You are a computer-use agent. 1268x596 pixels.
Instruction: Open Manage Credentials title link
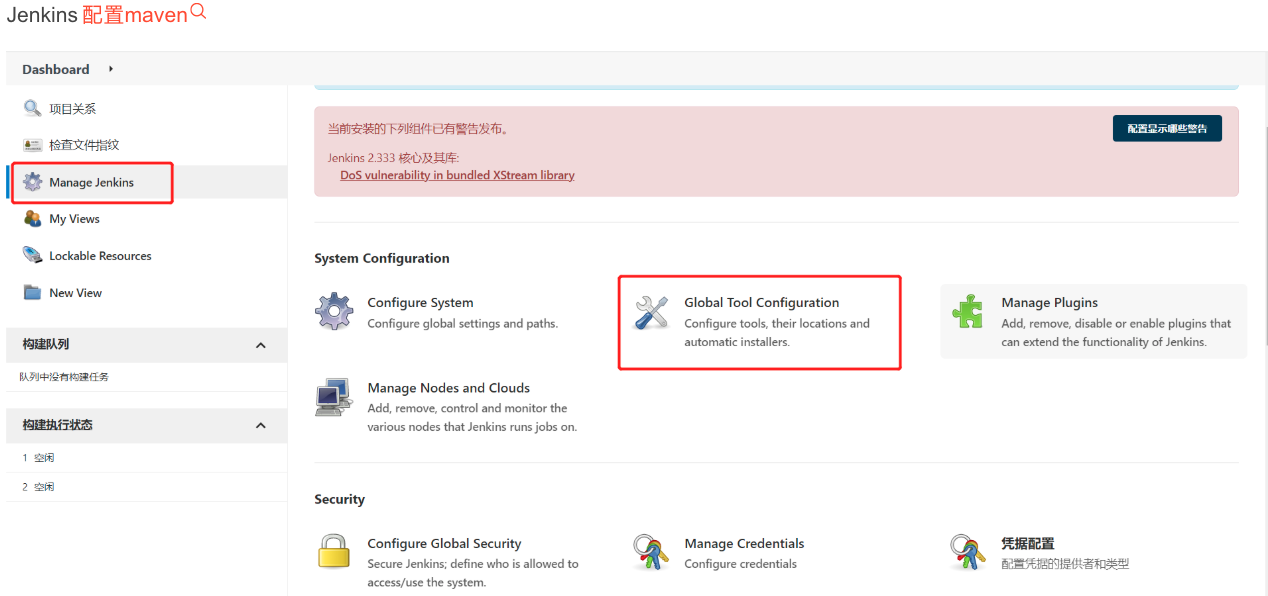pos(744,543)
